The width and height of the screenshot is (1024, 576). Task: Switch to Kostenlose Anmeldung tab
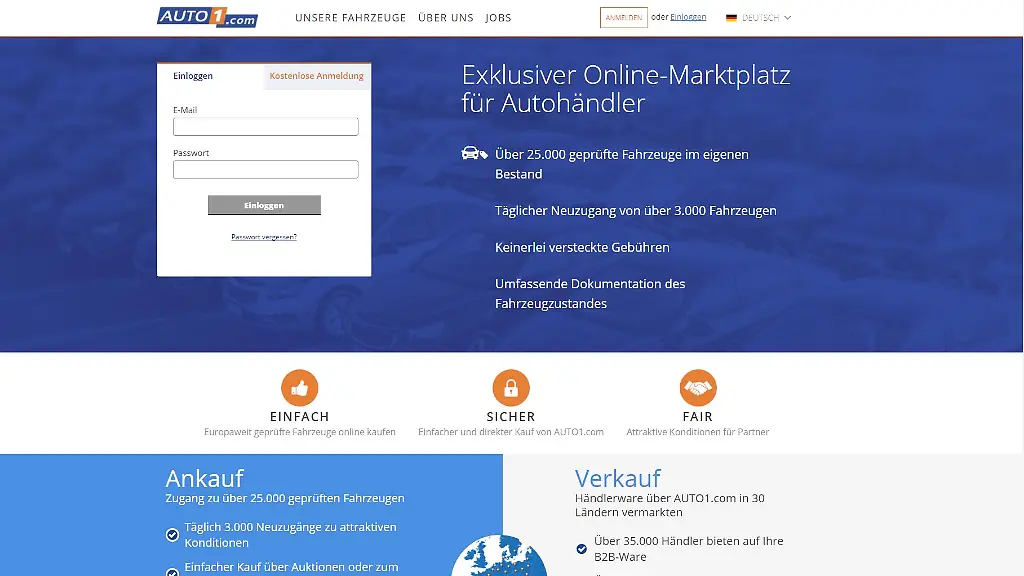[317, 76]
